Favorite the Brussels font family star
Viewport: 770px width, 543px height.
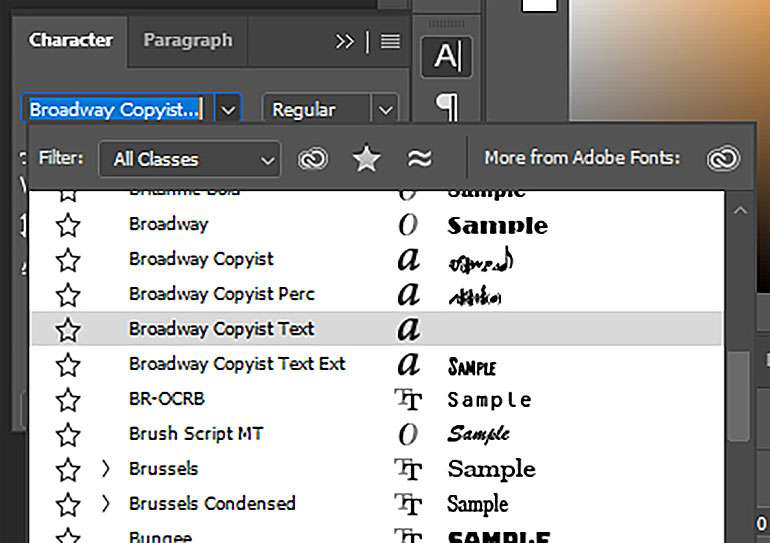pos(68,470)
